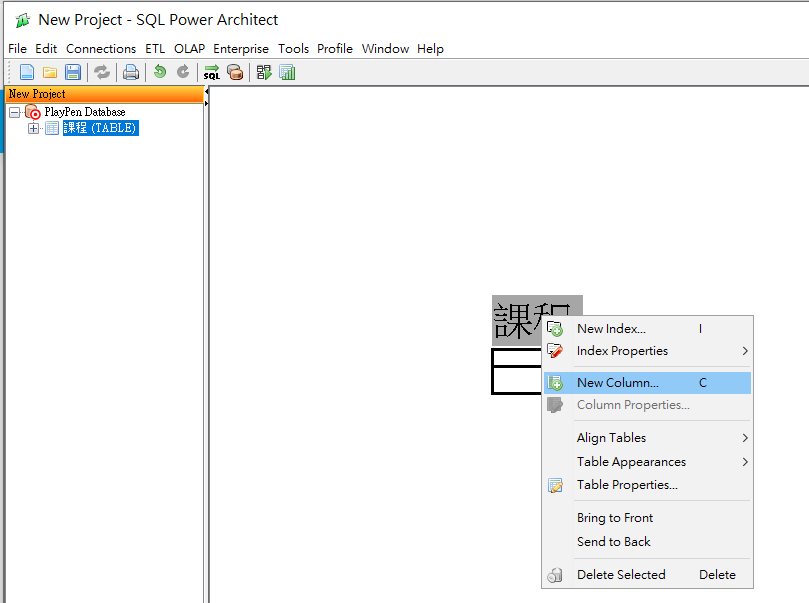Open the Profile chart toolbar icon
Image resolution: width=809 pixels, height=603 pixels.
(x=287, y=72)
